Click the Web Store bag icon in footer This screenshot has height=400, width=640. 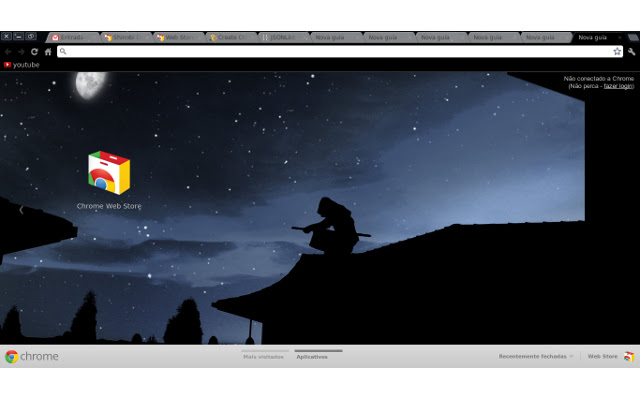[x=629, y=356]
